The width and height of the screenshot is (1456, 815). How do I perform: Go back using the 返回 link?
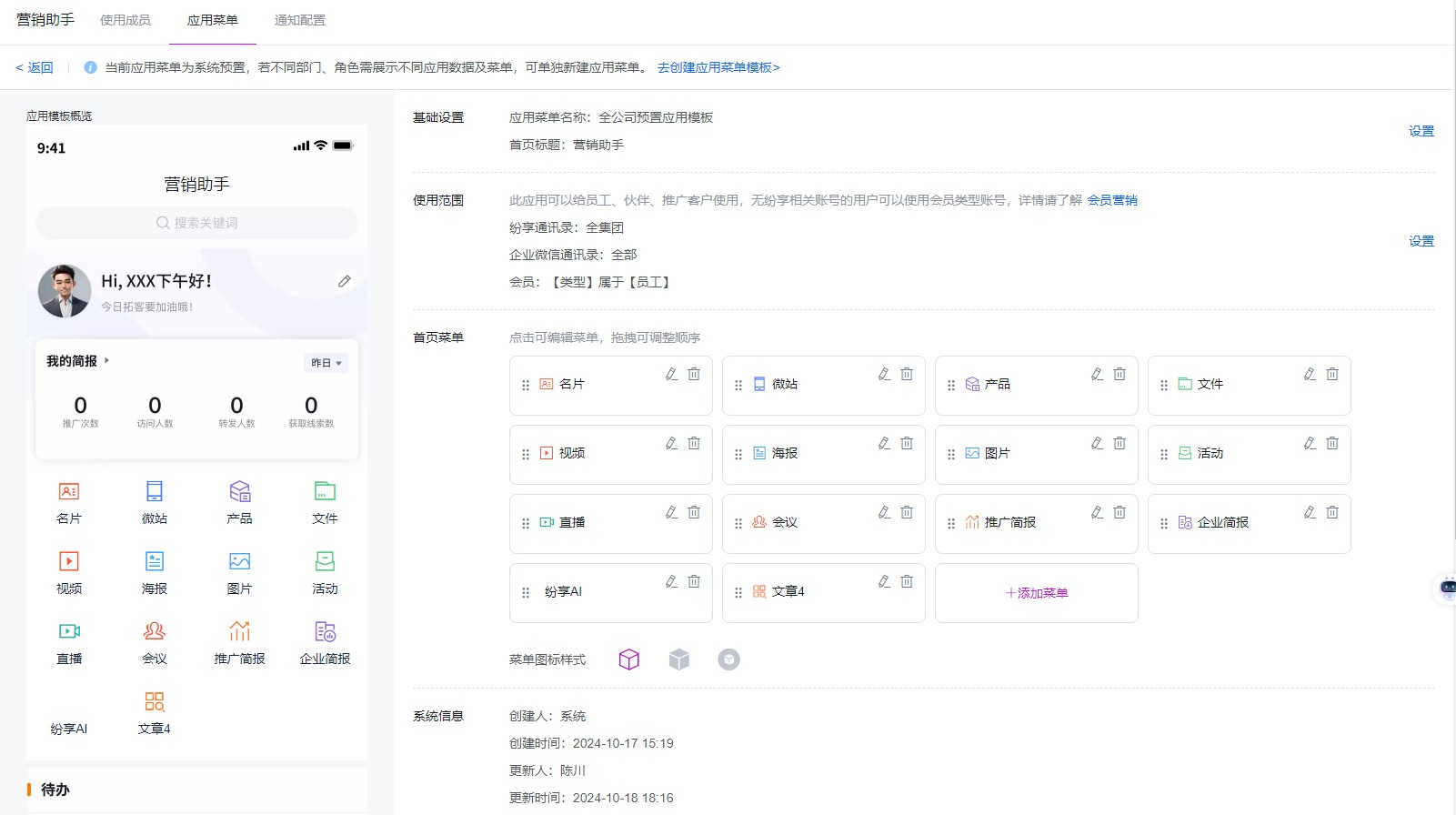tap(35, 67)
